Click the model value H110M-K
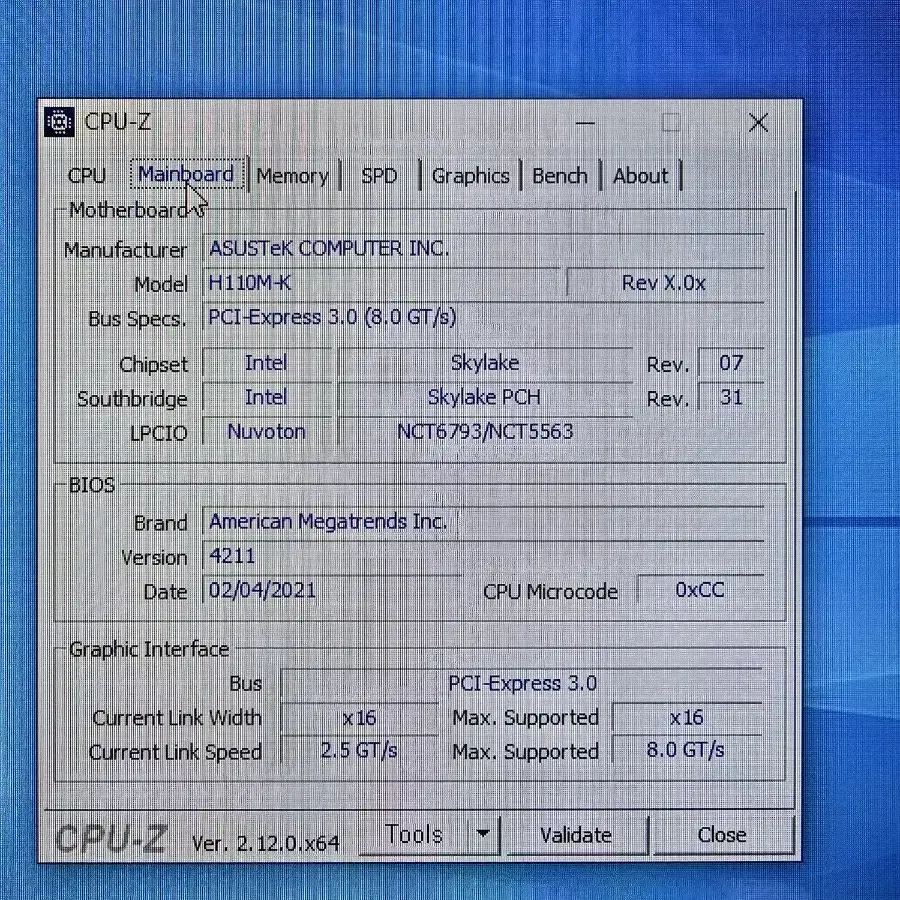This screenshot has height=900, width=900. 381,283
